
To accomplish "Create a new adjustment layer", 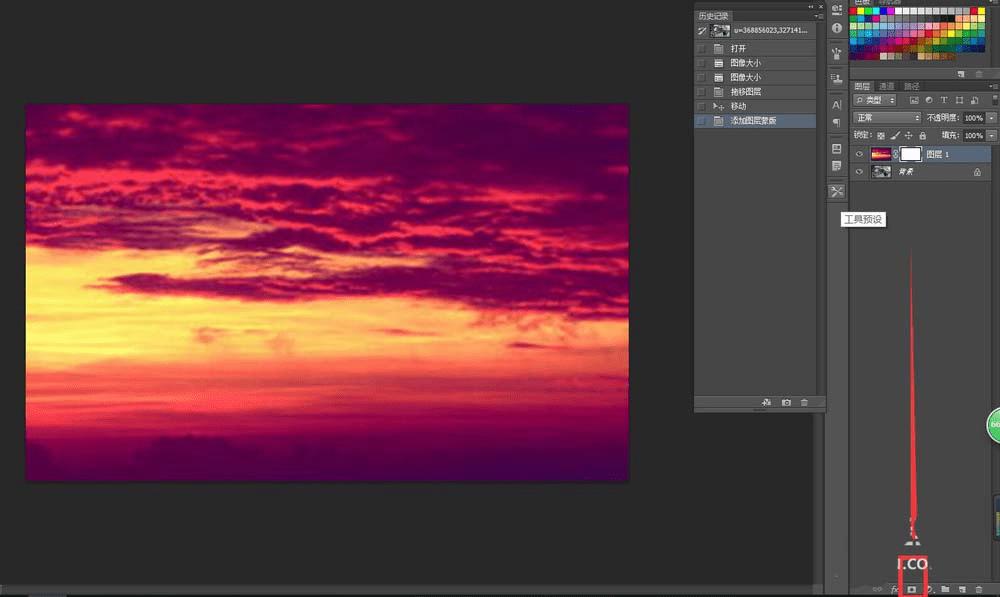I will click(x=930, y=589).
